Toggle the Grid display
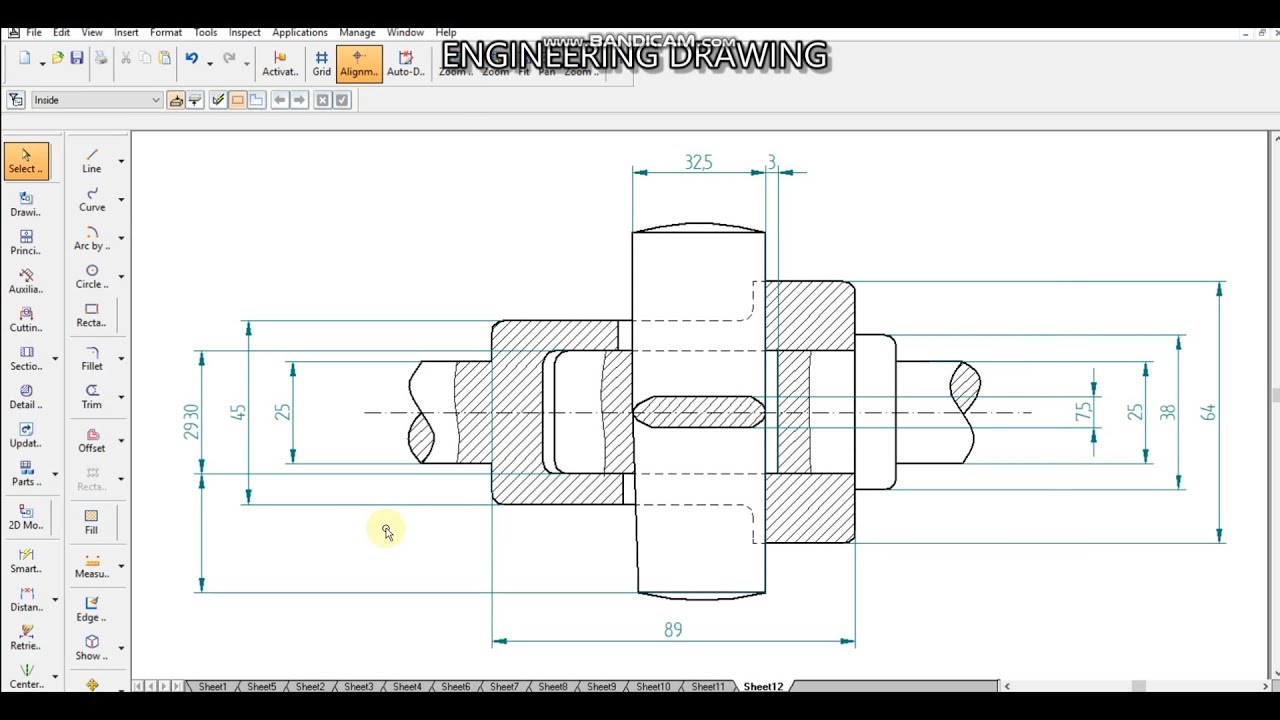The width and height of the screenshot is (1280, 720). pos(322,64)
